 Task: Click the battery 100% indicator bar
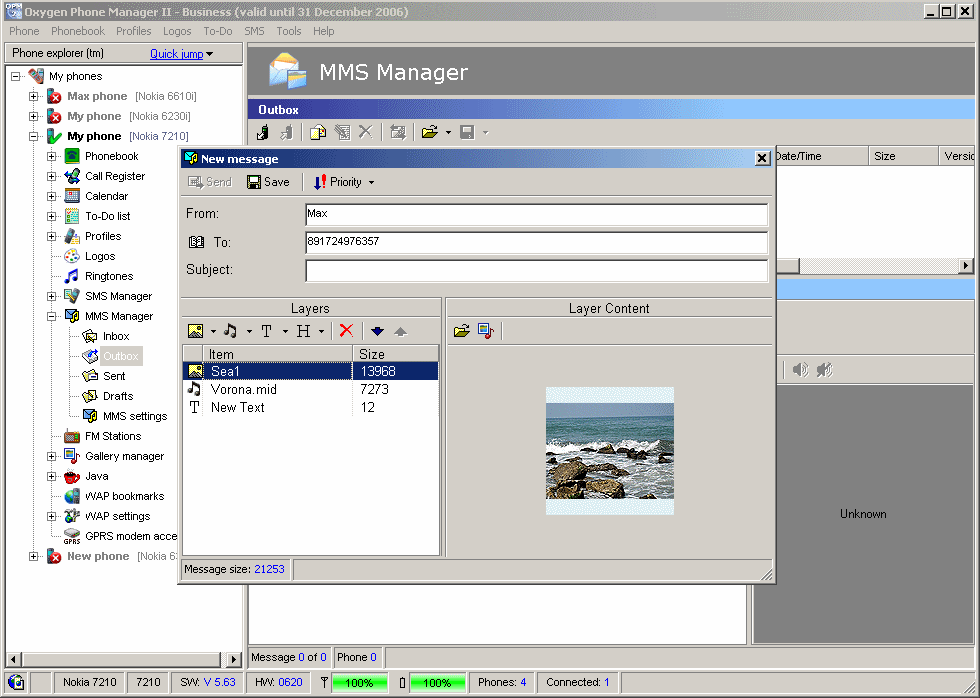click(438, 682)
